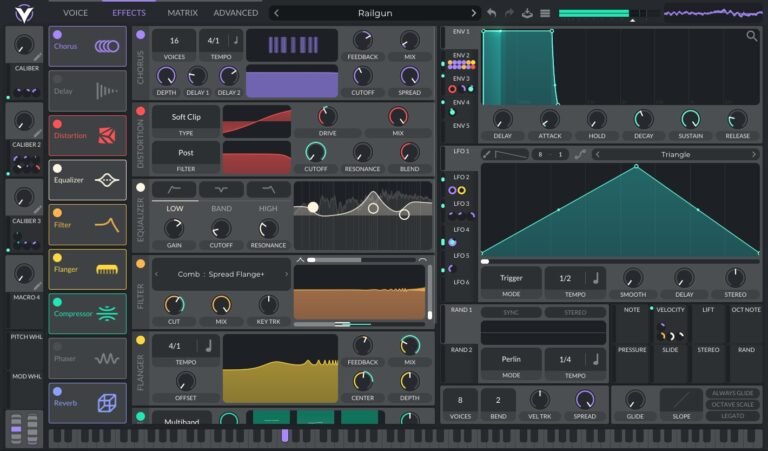Viewport: 768px width, 451px height.
Task: Open the Railgun preset name browser
Action: click(375, 13)
